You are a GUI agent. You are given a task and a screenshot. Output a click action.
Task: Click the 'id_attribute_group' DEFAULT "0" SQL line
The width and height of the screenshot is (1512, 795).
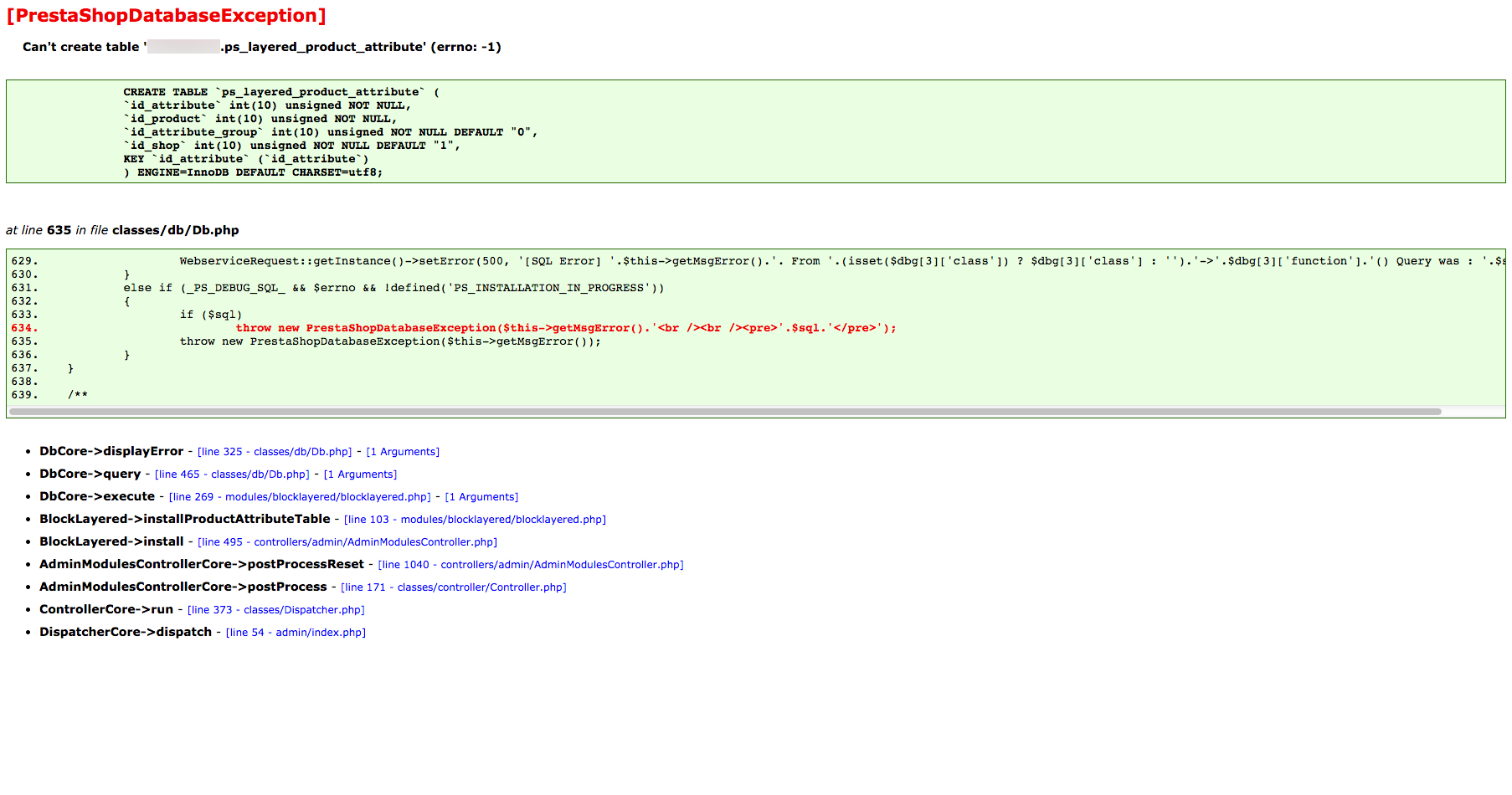[x=331, y=132]
